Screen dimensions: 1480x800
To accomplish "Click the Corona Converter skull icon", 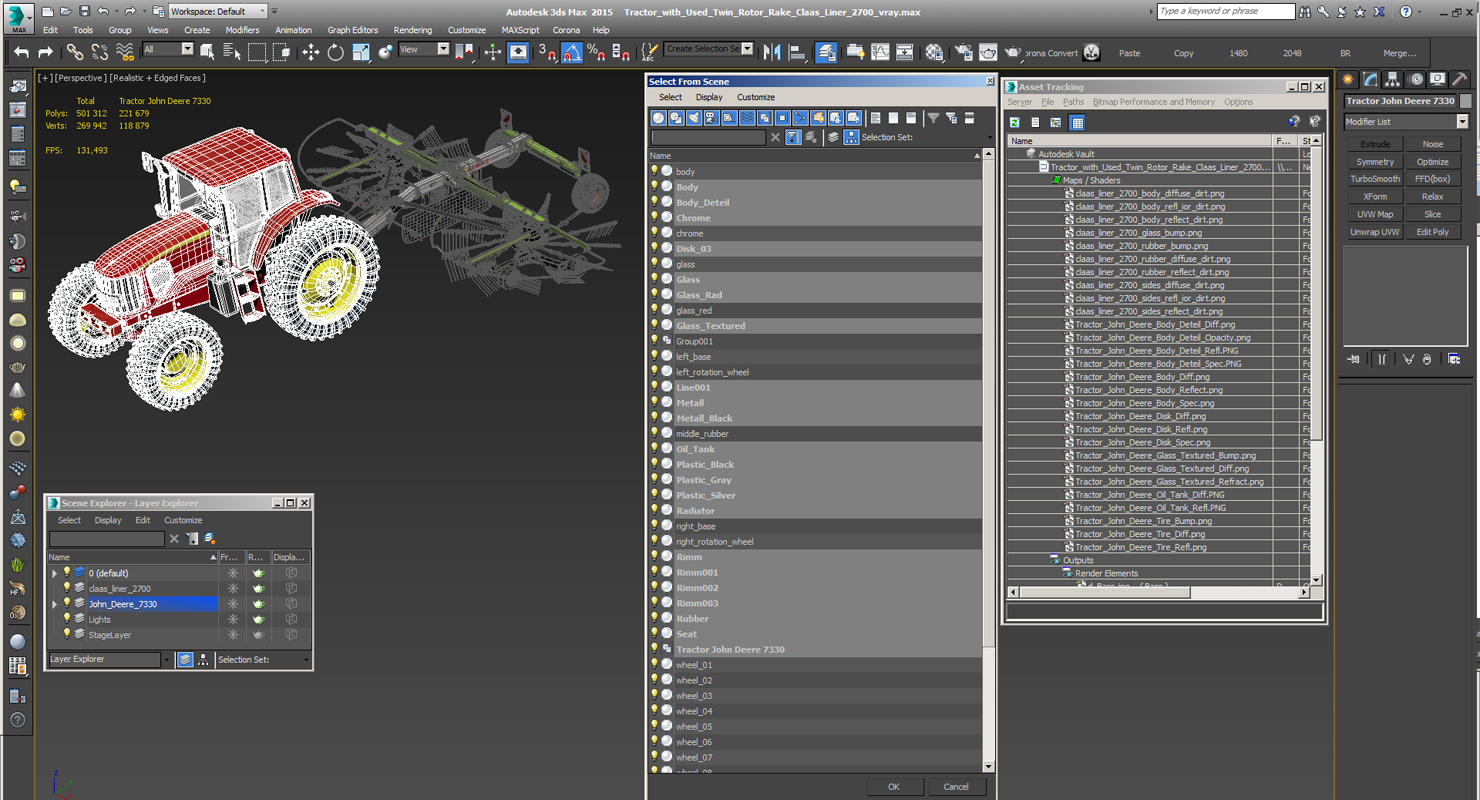I will click(1091, 52).
